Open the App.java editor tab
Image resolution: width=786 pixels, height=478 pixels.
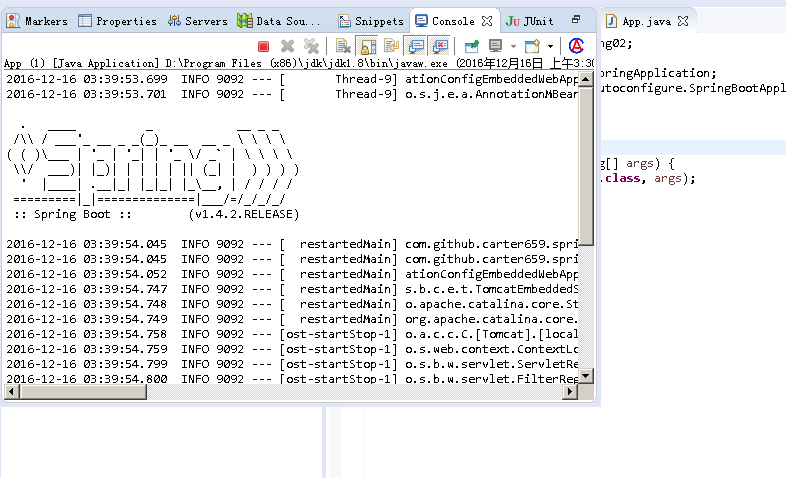coord(645,21)
